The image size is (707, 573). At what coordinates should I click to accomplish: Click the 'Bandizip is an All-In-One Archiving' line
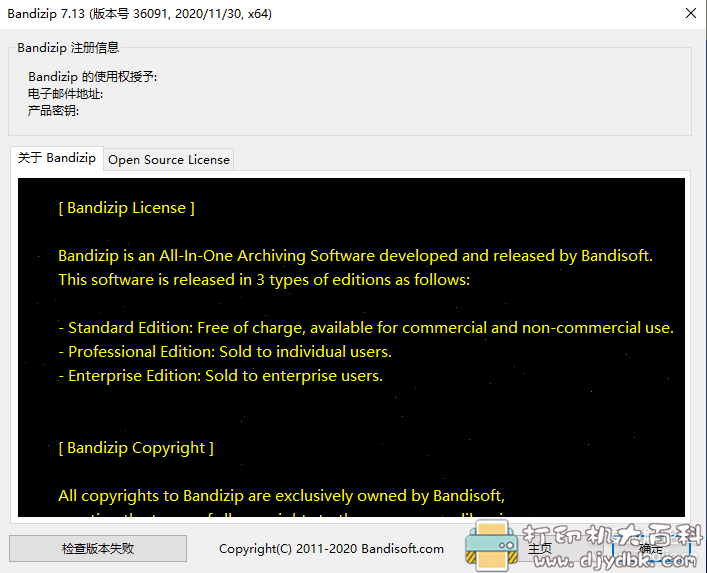click(x=355, y=256)
